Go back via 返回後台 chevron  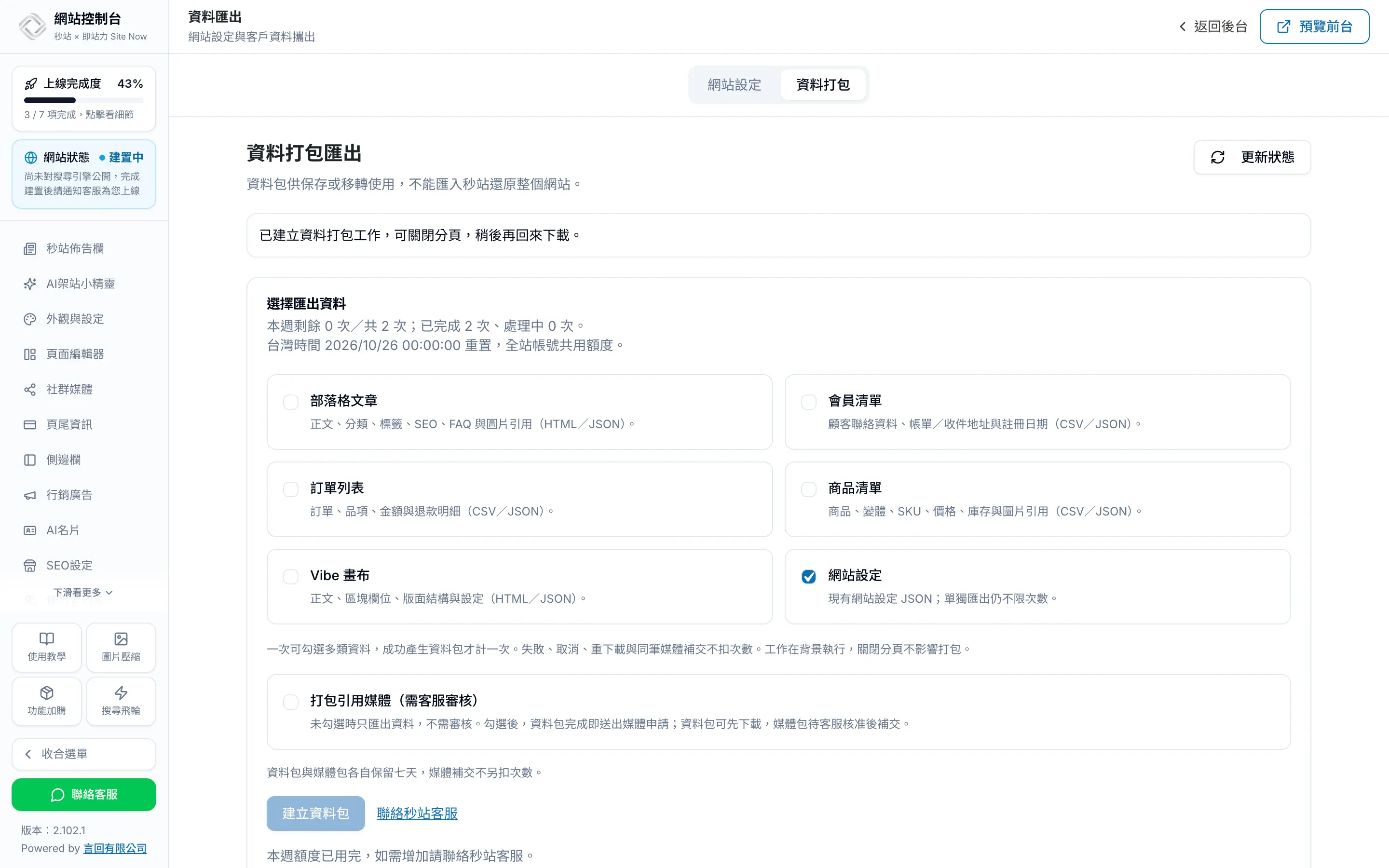pos(1183,27)
